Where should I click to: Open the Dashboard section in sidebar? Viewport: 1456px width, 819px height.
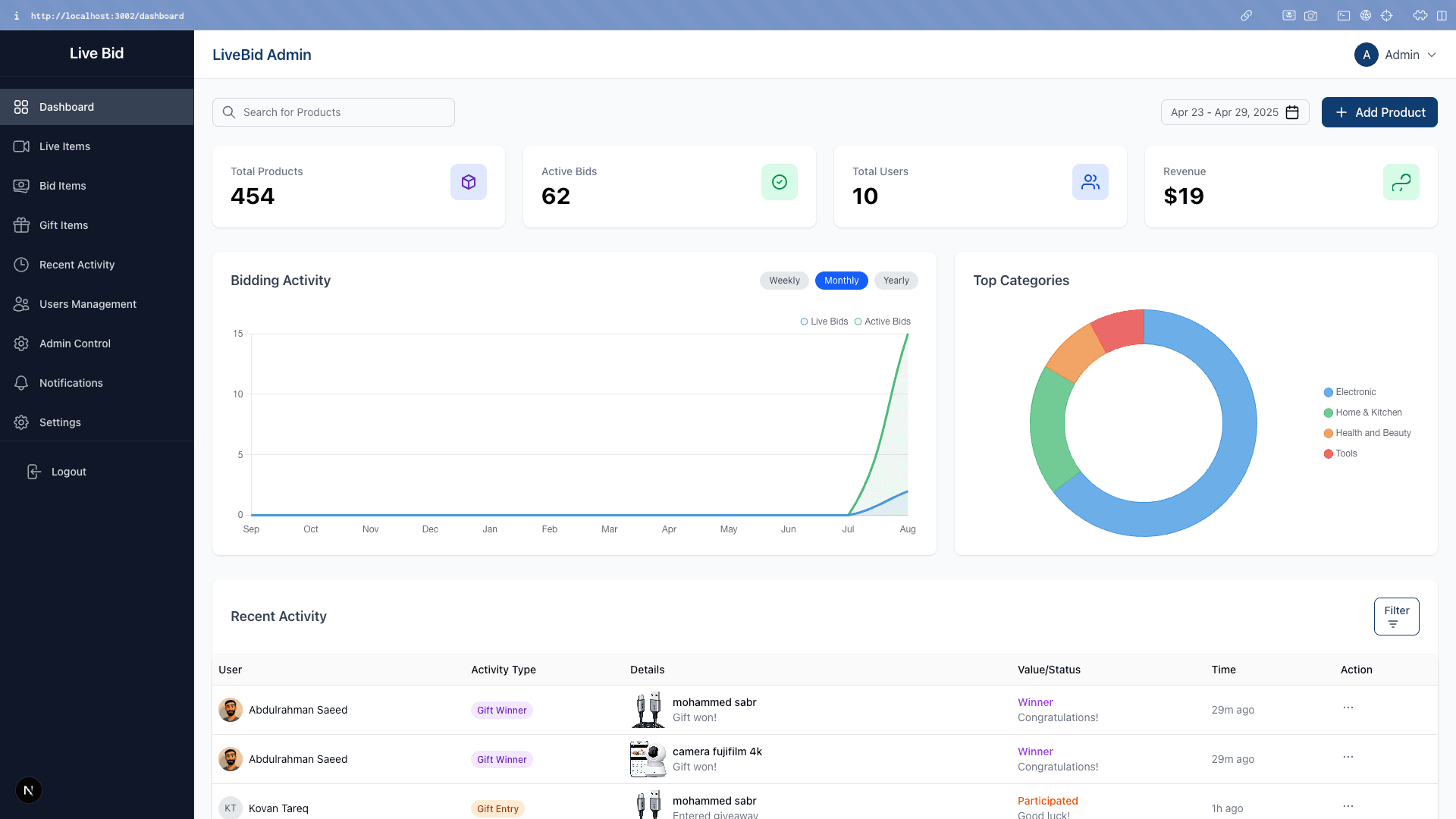coord(67,107)
